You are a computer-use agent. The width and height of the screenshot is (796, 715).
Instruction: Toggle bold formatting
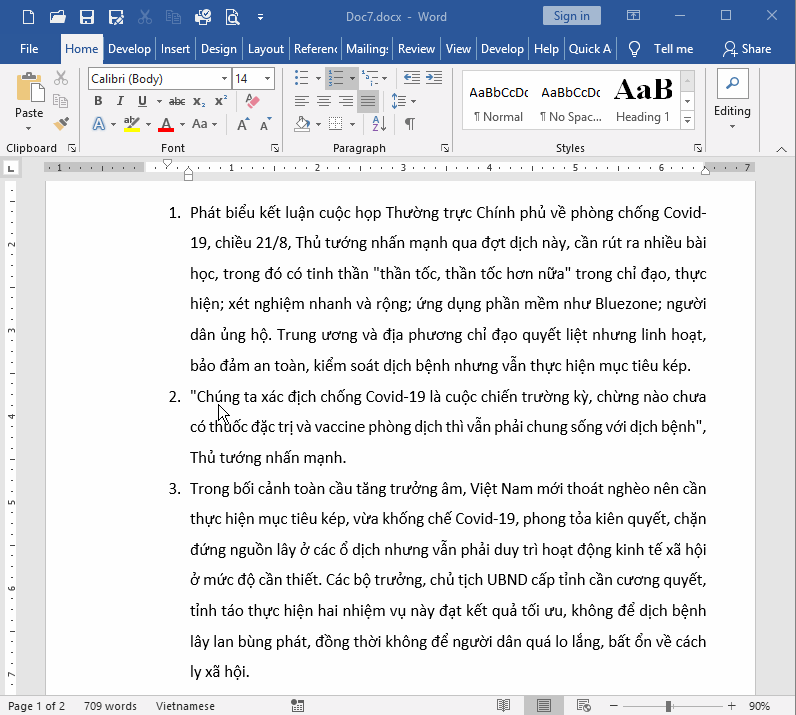click(x=98, y=101)
